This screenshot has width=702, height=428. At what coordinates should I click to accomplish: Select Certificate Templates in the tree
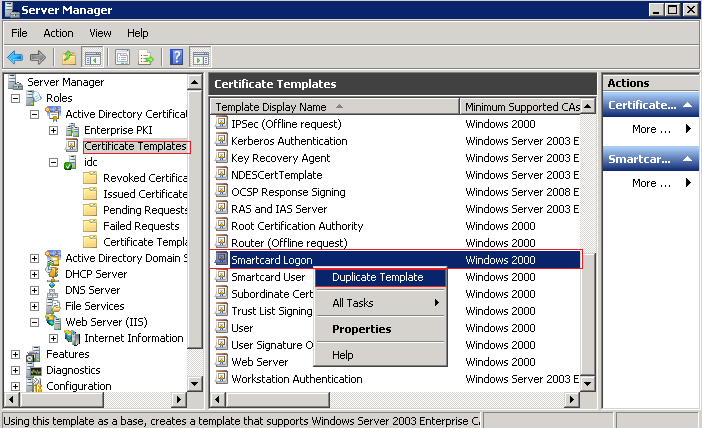click(x=135, y=146)
